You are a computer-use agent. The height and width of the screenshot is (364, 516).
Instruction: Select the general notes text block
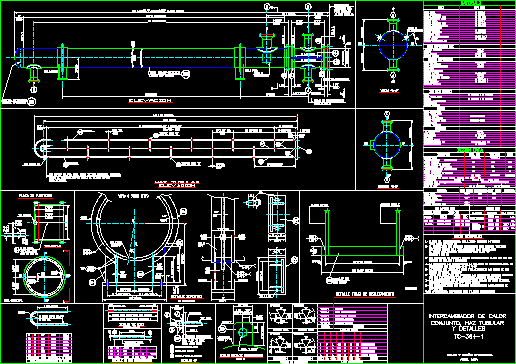469,265
